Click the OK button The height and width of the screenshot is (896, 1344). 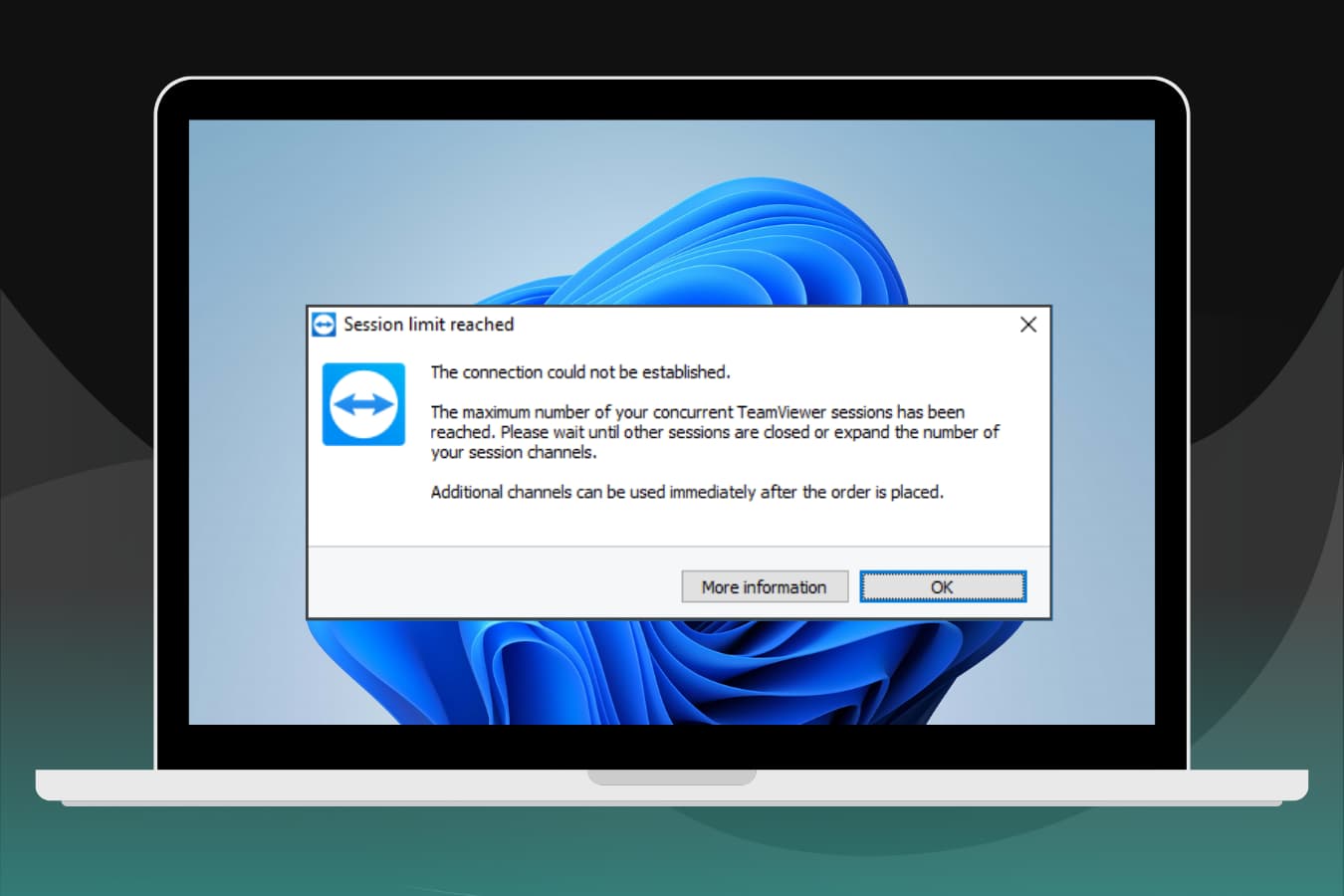pyautogui.click(x=942, y=586)
